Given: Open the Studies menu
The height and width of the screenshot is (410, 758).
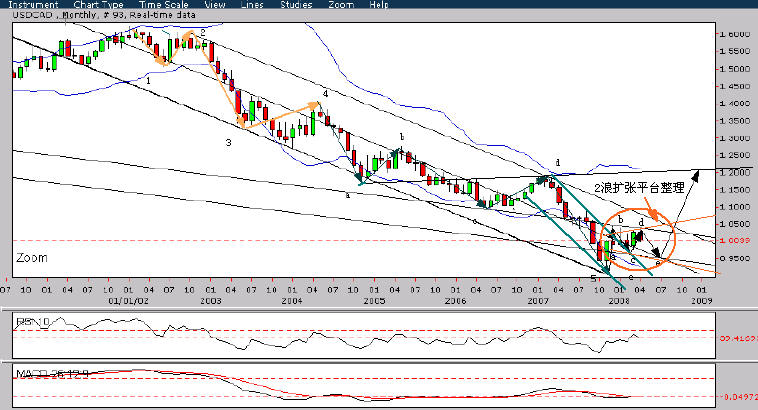Looking at the screenshot, I should (296, 4).
